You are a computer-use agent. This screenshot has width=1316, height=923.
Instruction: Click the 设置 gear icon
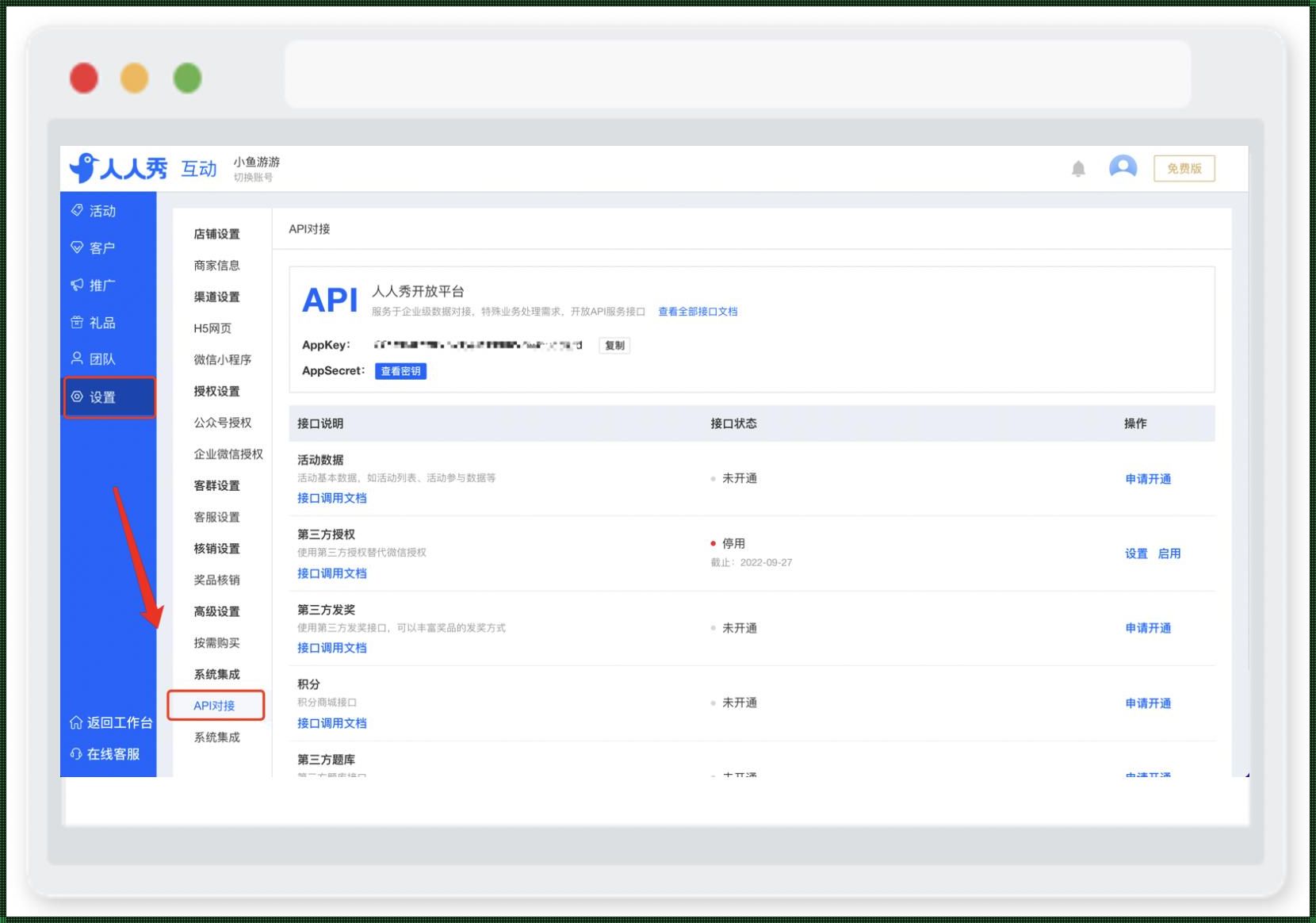point(77,396)
